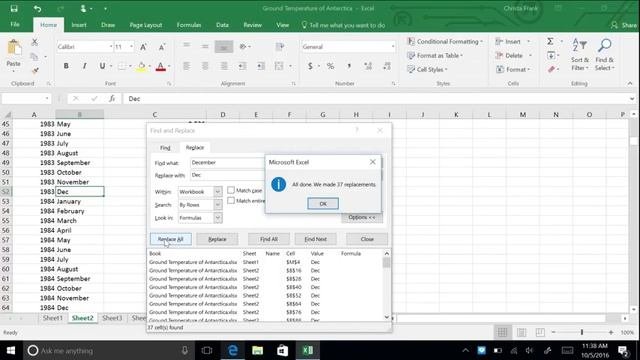Viewport: 640px width, 360px height.
Task: Open Format as Table dropdown
Action: click(435, 56)
